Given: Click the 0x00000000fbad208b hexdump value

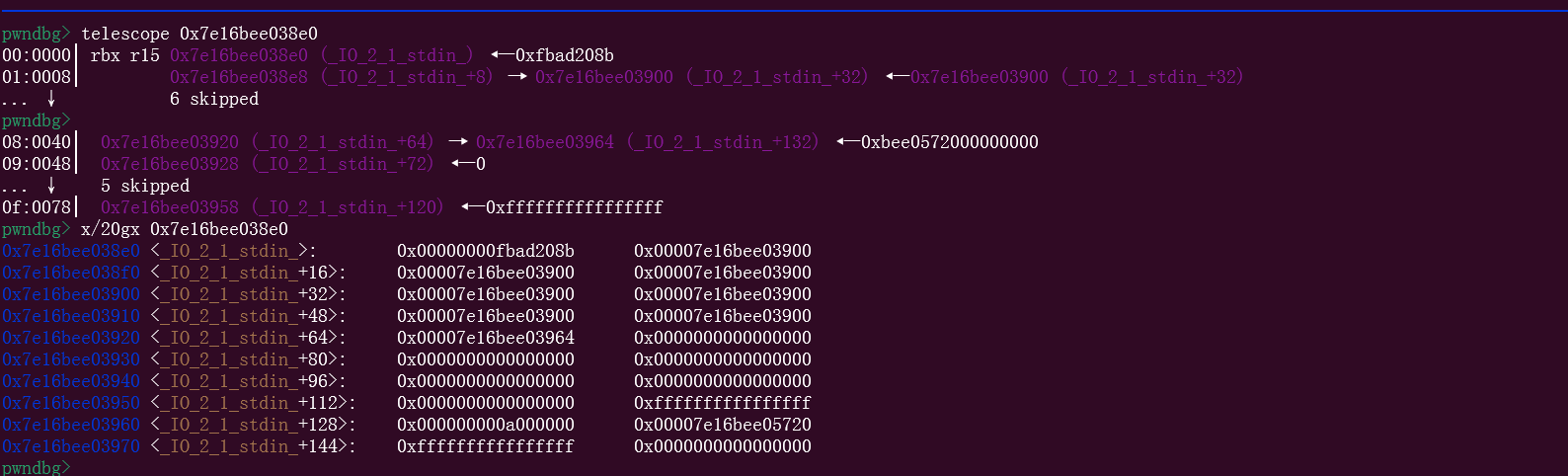Looking at the screenshot, I should click(486, 251).
